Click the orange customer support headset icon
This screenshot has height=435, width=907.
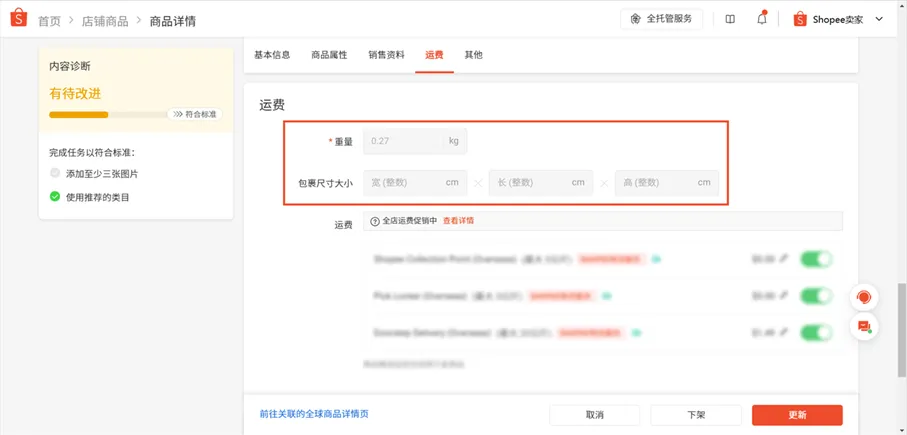click(x=864, y=297)
